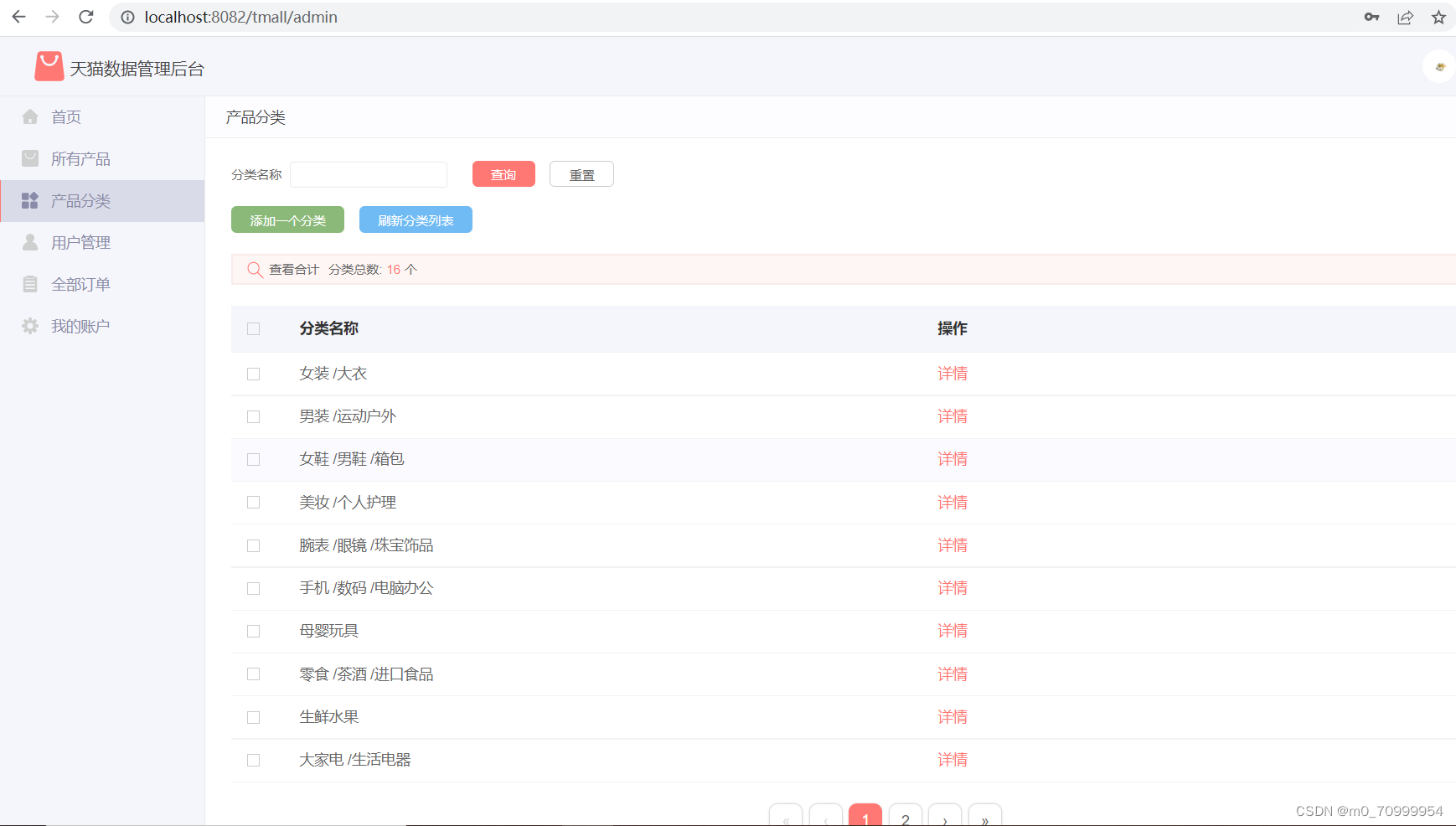Open 详情 for 男装 /运动户外
The image size is (1456, 826).
(953, 416)
